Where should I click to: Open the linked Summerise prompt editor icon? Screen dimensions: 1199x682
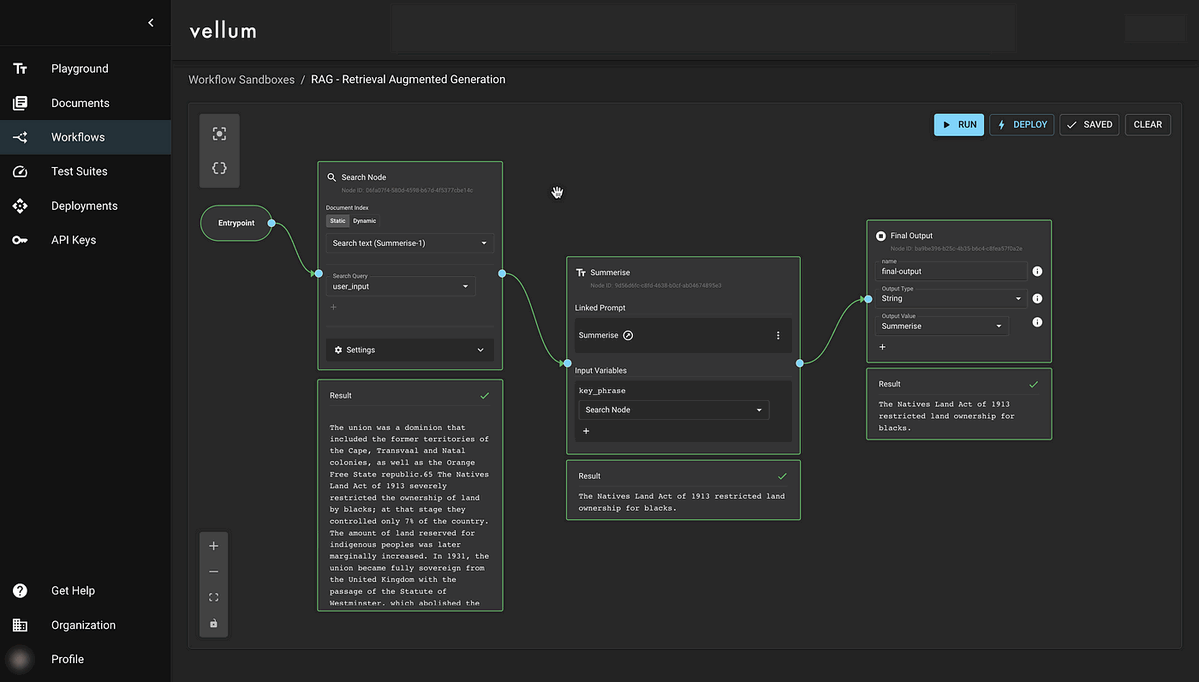pyautogui.click(x=628, y=336)
